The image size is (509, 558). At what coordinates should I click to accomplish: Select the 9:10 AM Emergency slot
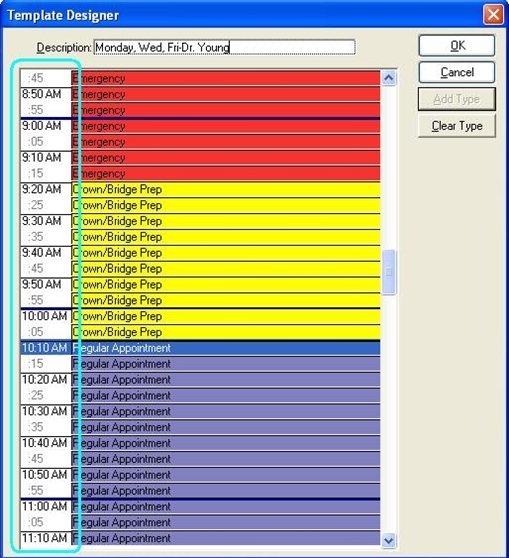click(226, 158)
